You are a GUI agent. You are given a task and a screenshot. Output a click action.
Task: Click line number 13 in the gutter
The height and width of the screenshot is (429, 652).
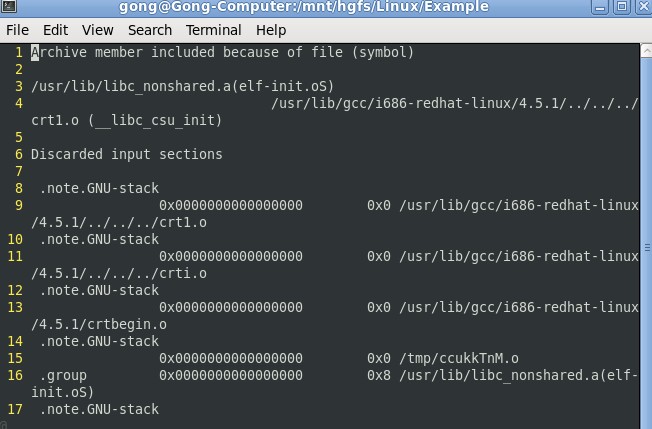[14, 307]
